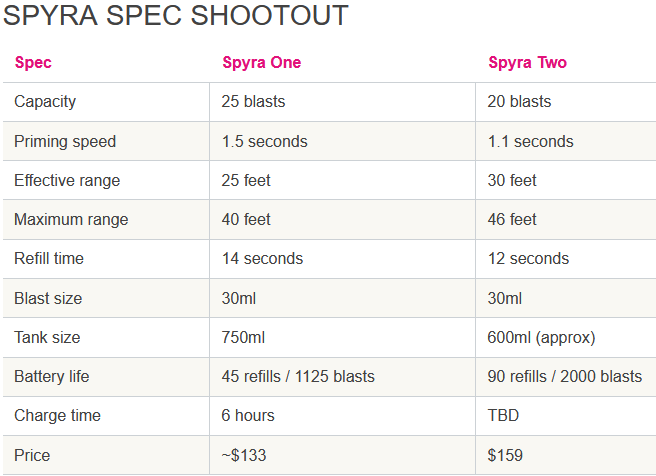Click the 600ml (approx) cell
The width and height of the screenshot is (656, 476).
(x=541, y=337)
